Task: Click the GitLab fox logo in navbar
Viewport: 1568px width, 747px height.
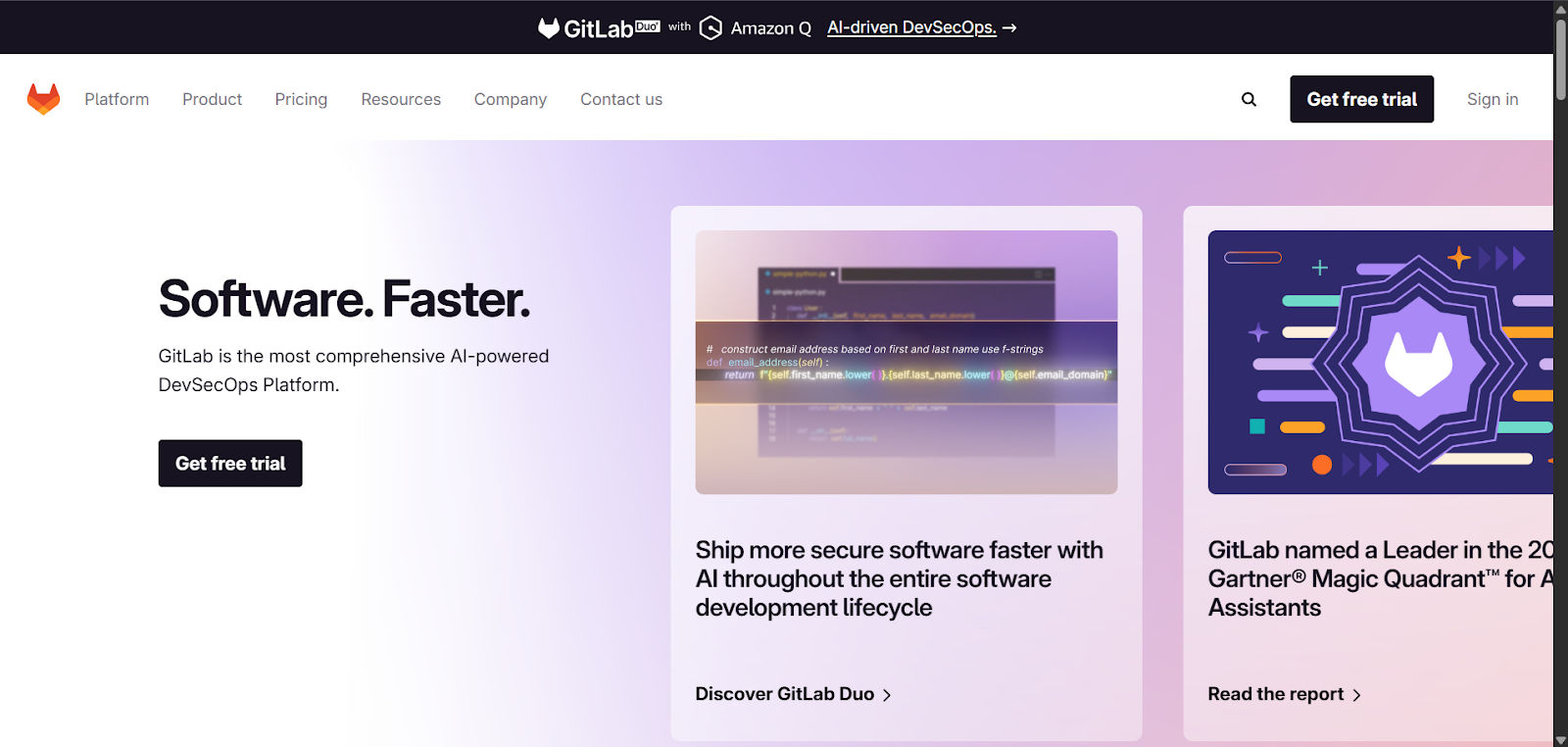Action: tap(43, 99)
